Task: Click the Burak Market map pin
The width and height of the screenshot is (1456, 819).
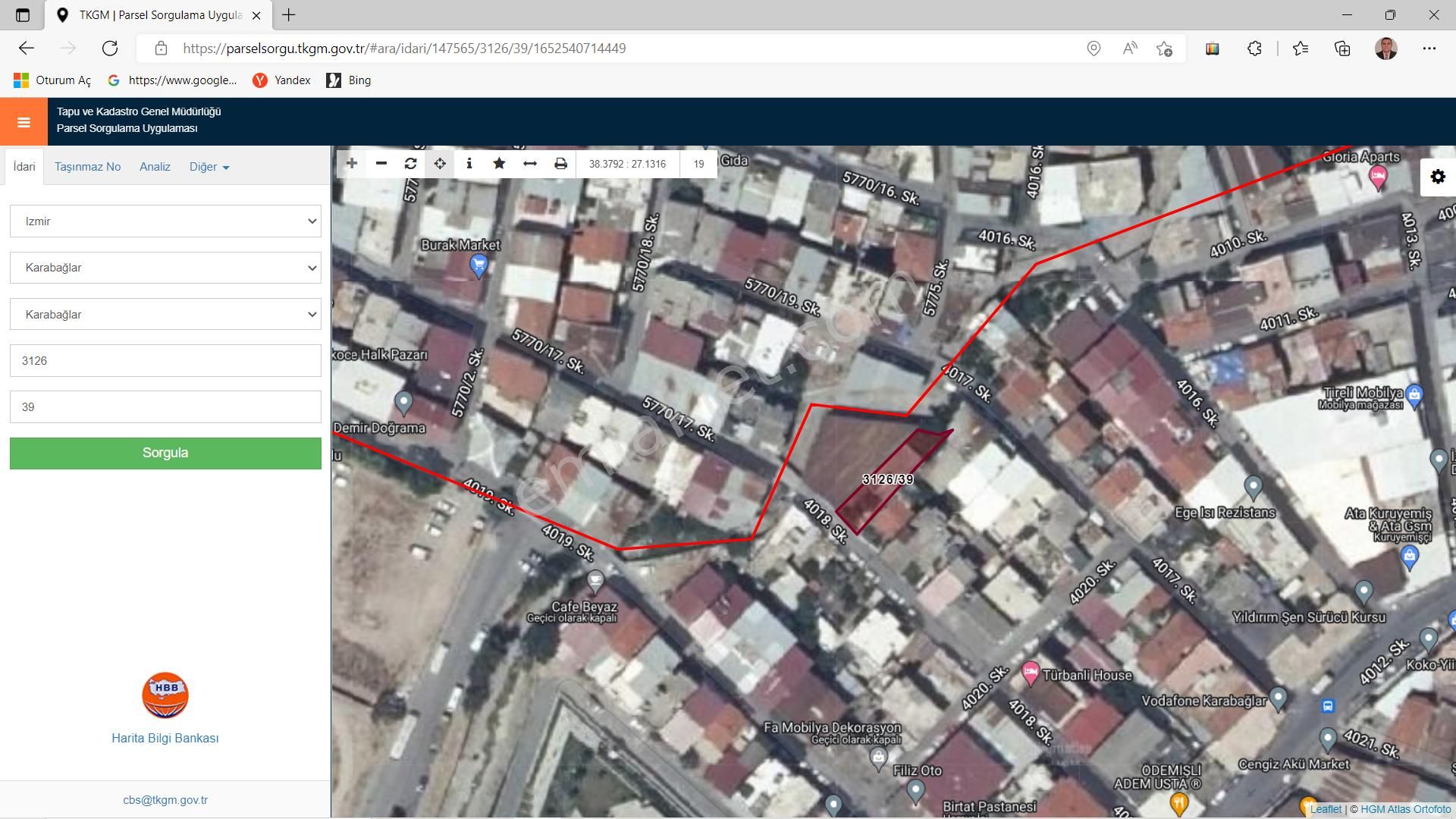Action: [x=479, y=266]
